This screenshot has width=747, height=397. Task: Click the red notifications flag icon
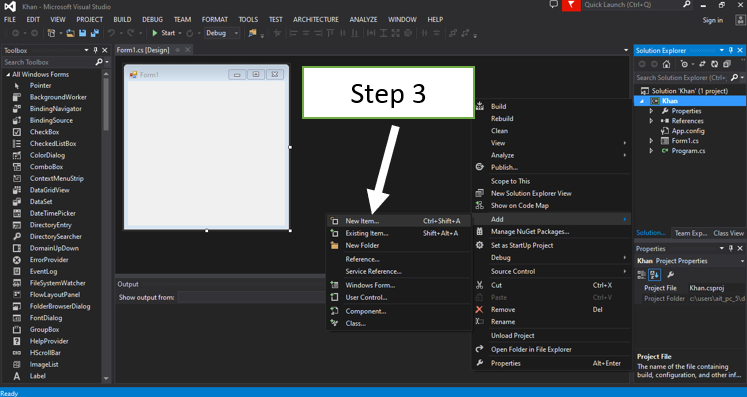point(571,5)
